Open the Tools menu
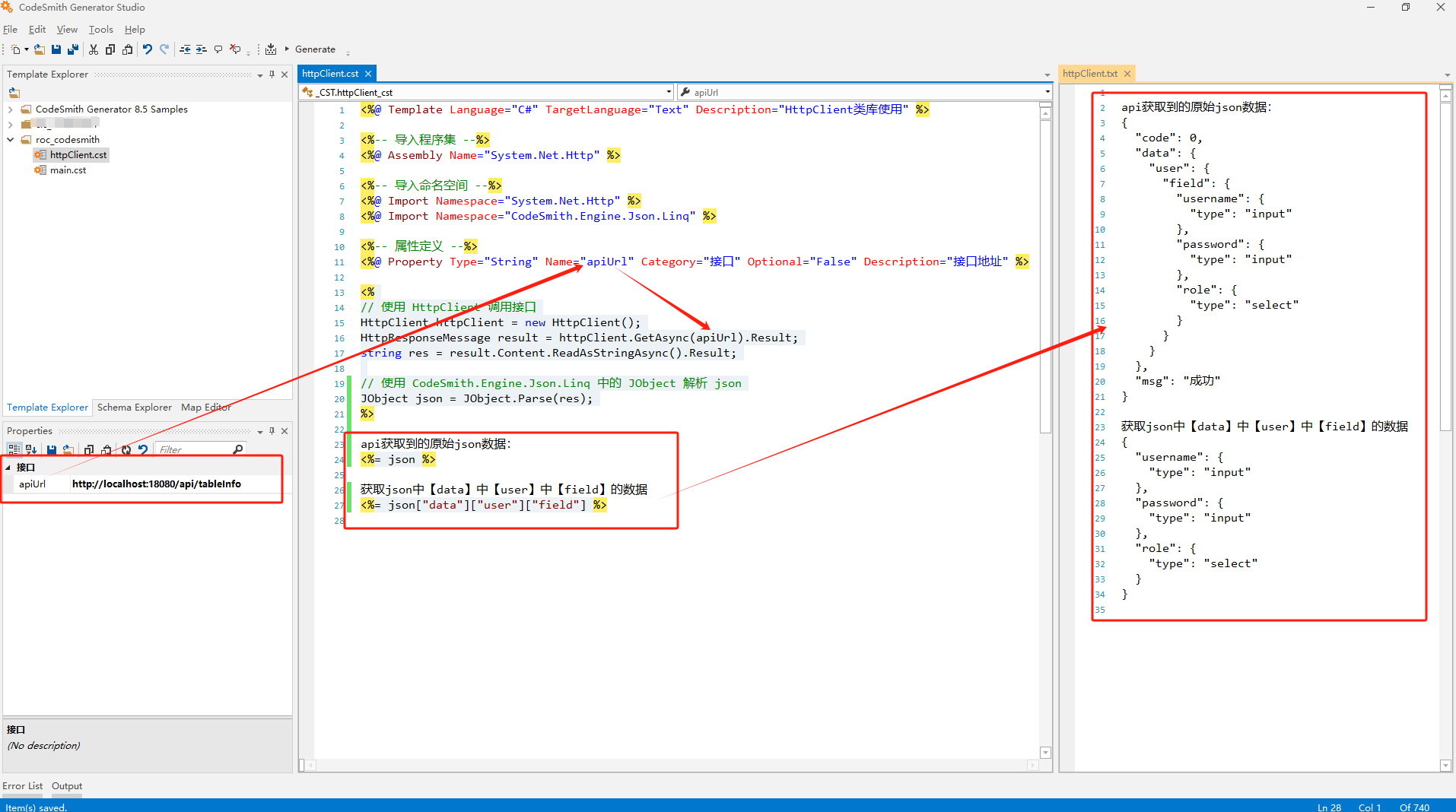 100,30
